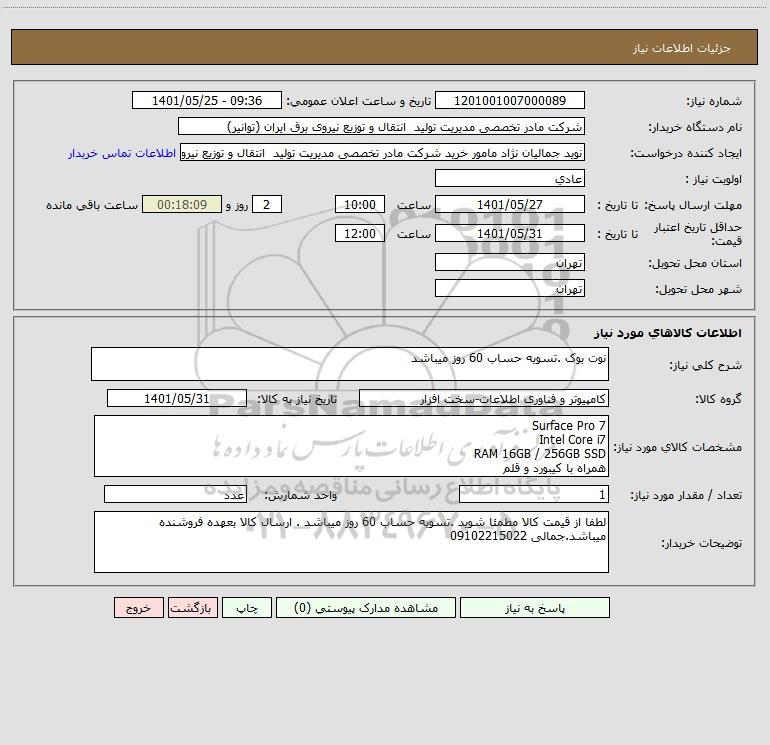770x745 pixels.
Task: Click the تاریخ نیاز به کالا label
Action: point(297,399)
